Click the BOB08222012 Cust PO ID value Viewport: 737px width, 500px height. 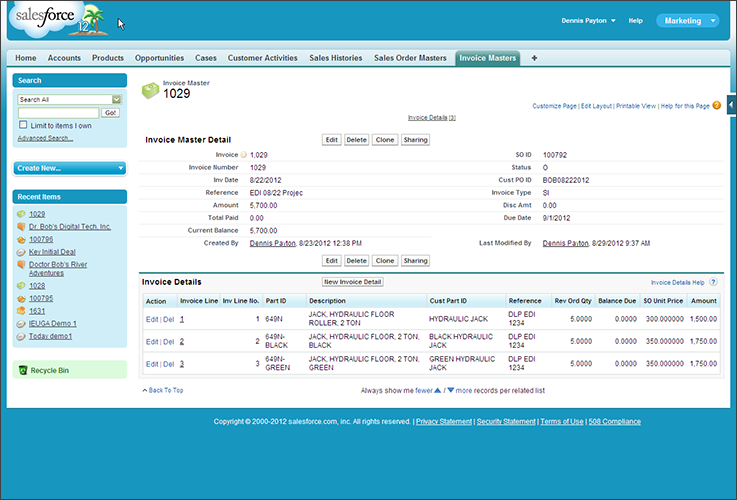(x=565, y=180)
